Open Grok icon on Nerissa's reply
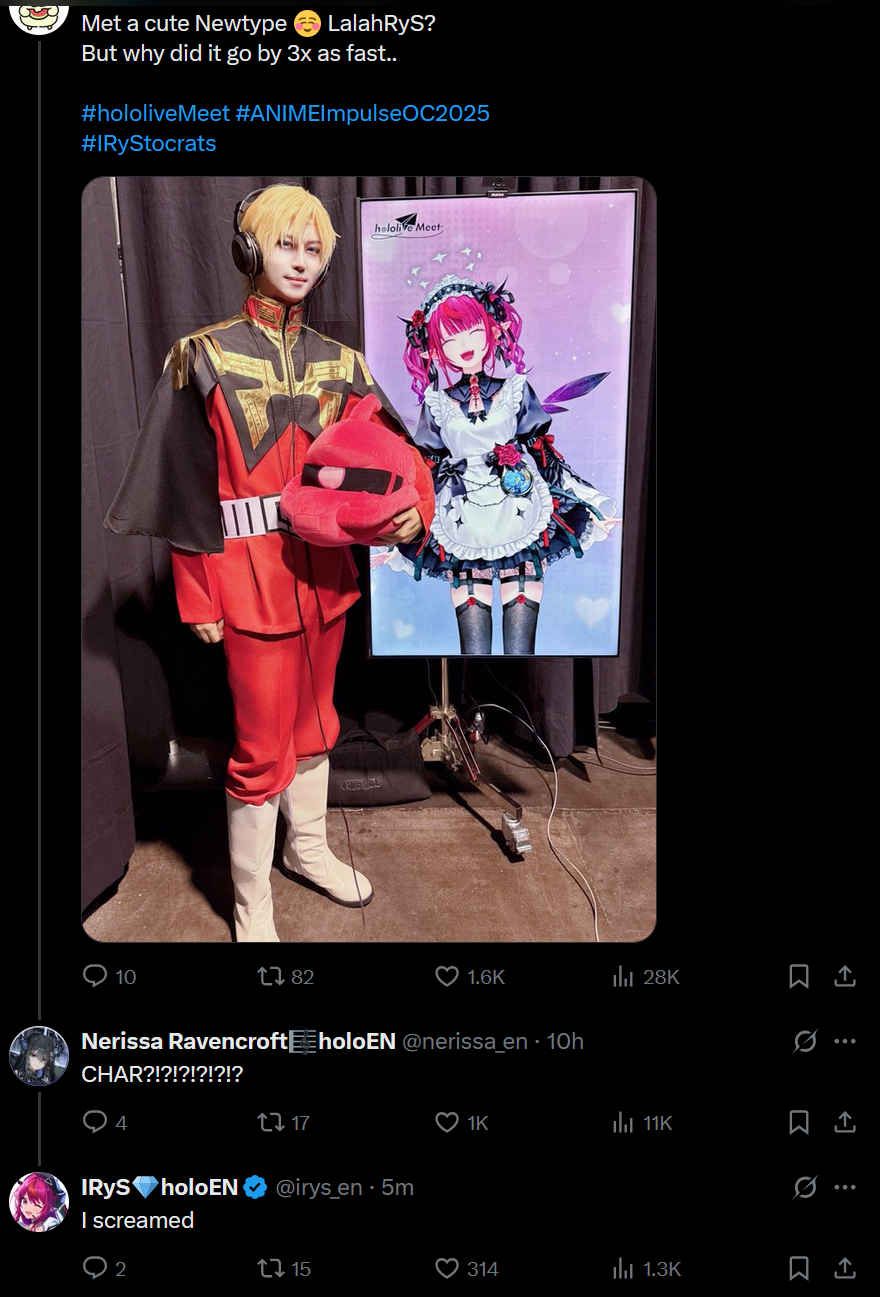Image resolution: width=880 pixels, height=1297 pixels. 805,1042
